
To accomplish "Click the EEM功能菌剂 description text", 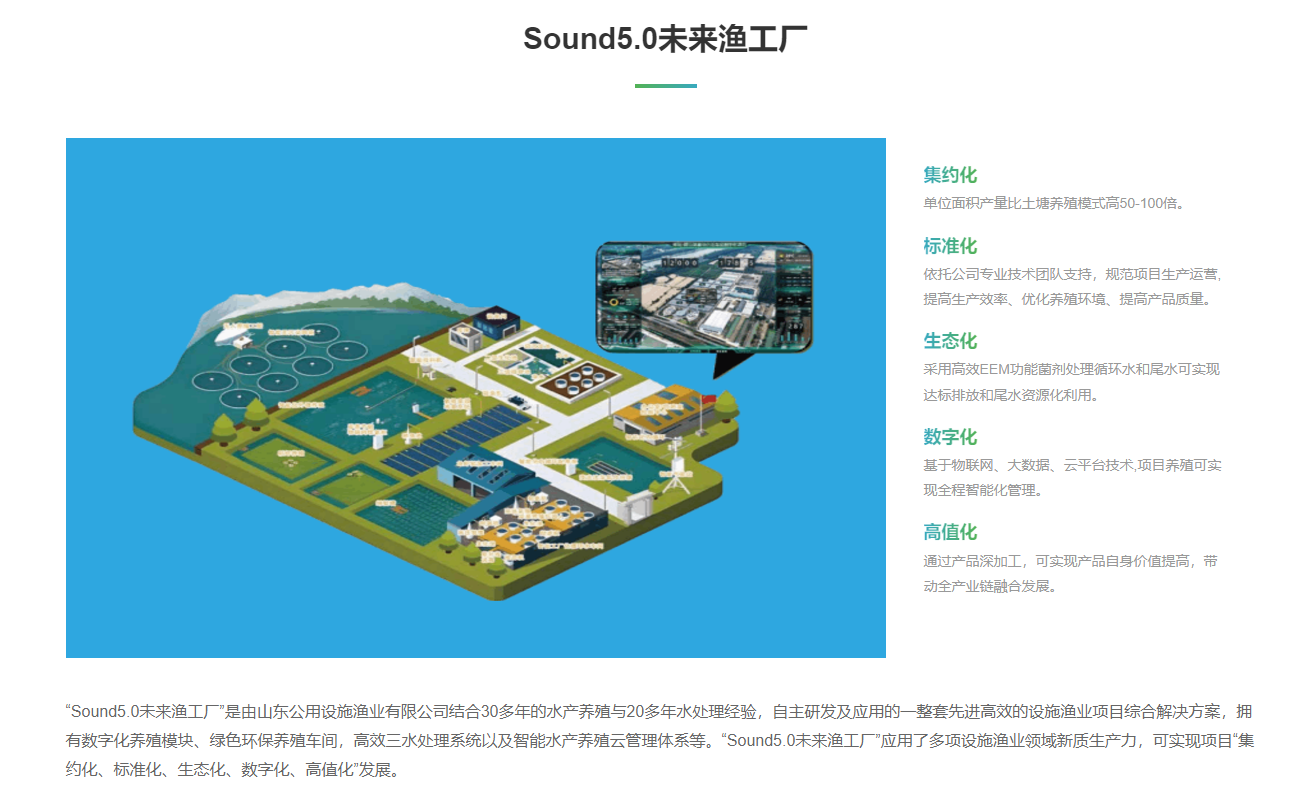I will tap(1071, 369).
